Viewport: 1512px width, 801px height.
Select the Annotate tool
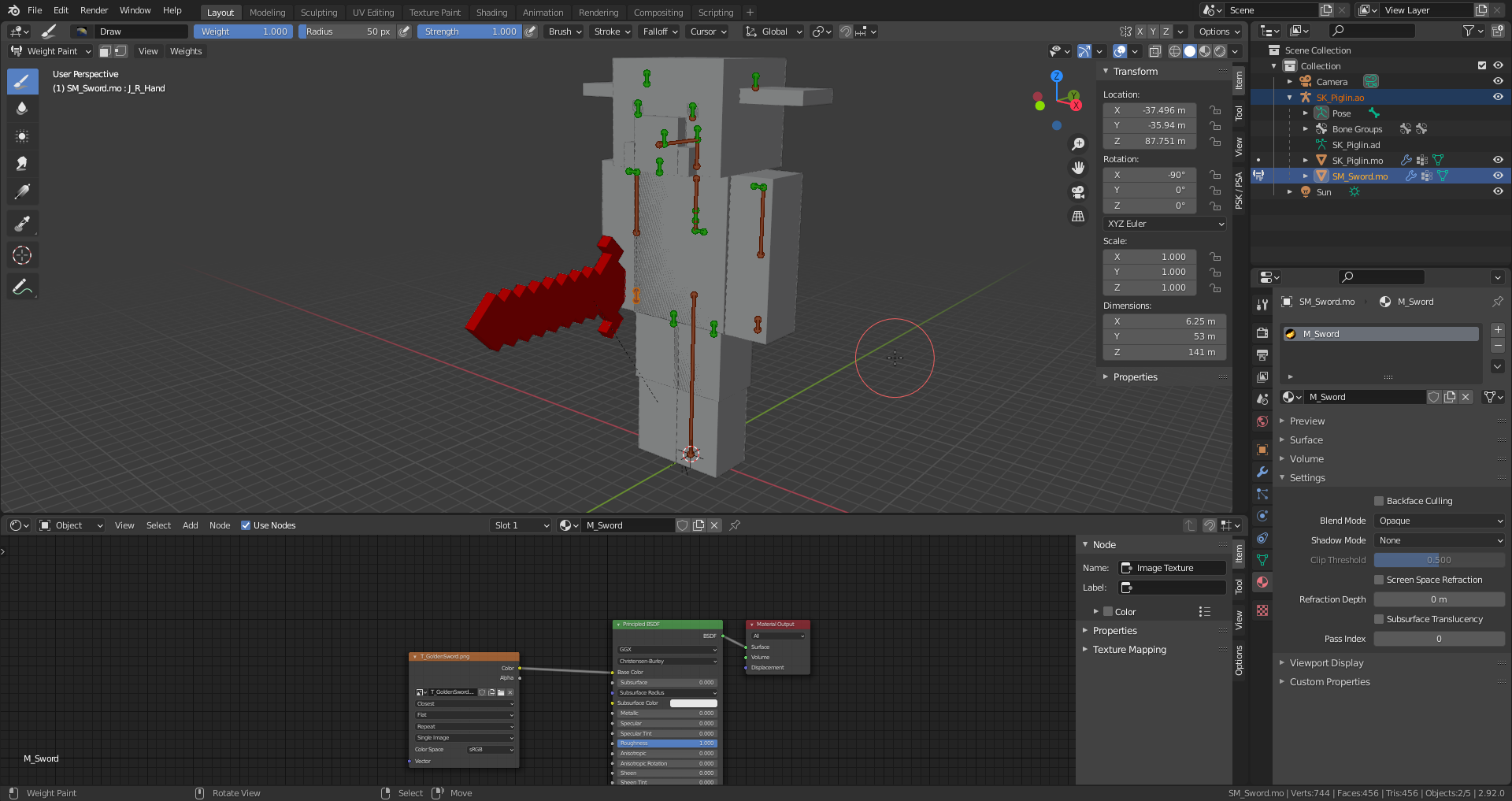22,287
